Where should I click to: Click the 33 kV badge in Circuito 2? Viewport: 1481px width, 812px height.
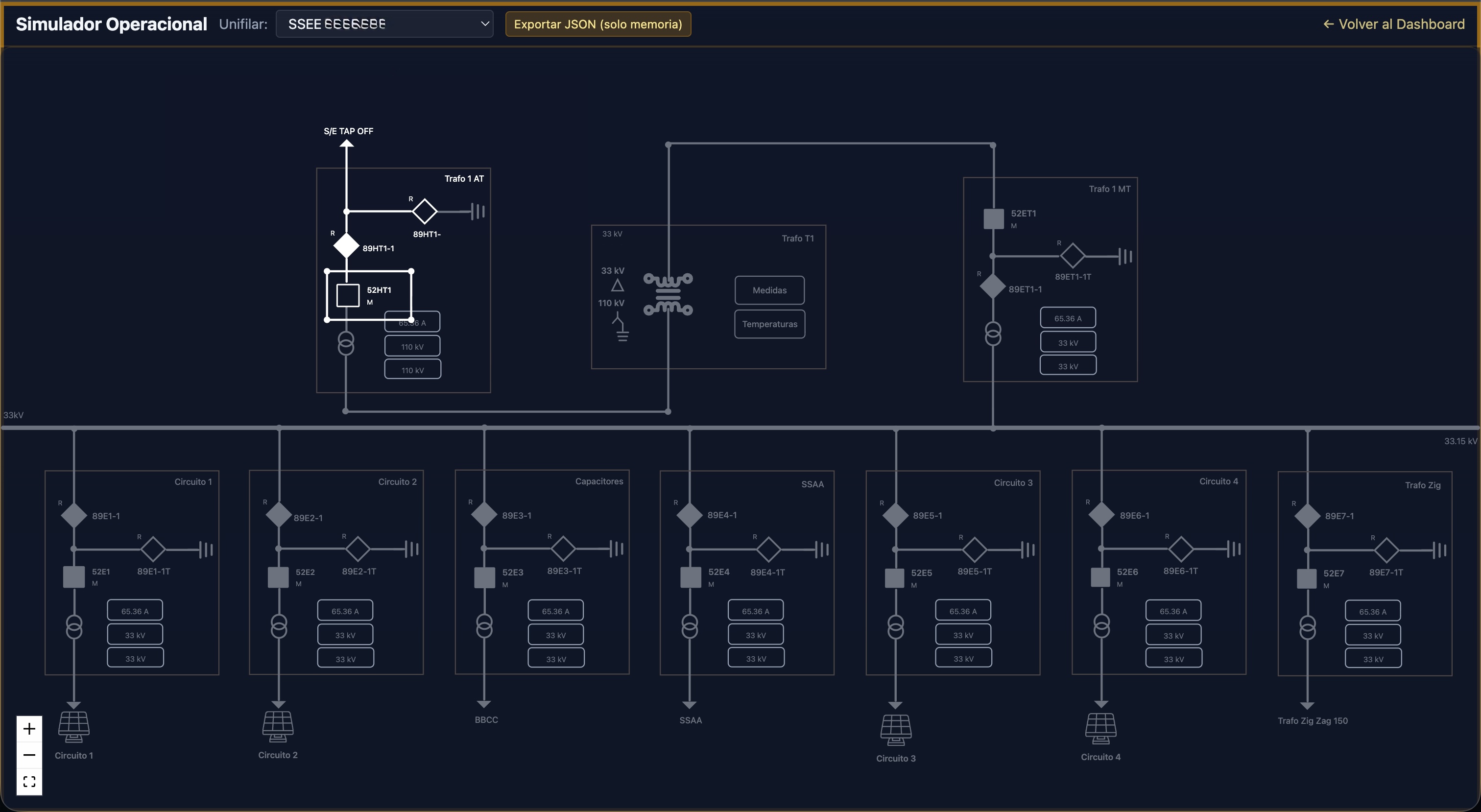(x=345, y=634)
